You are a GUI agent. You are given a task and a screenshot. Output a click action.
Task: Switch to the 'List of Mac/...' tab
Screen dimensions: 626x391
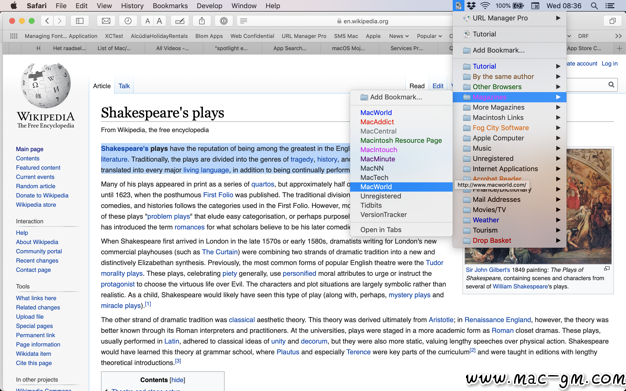[114, 48]
